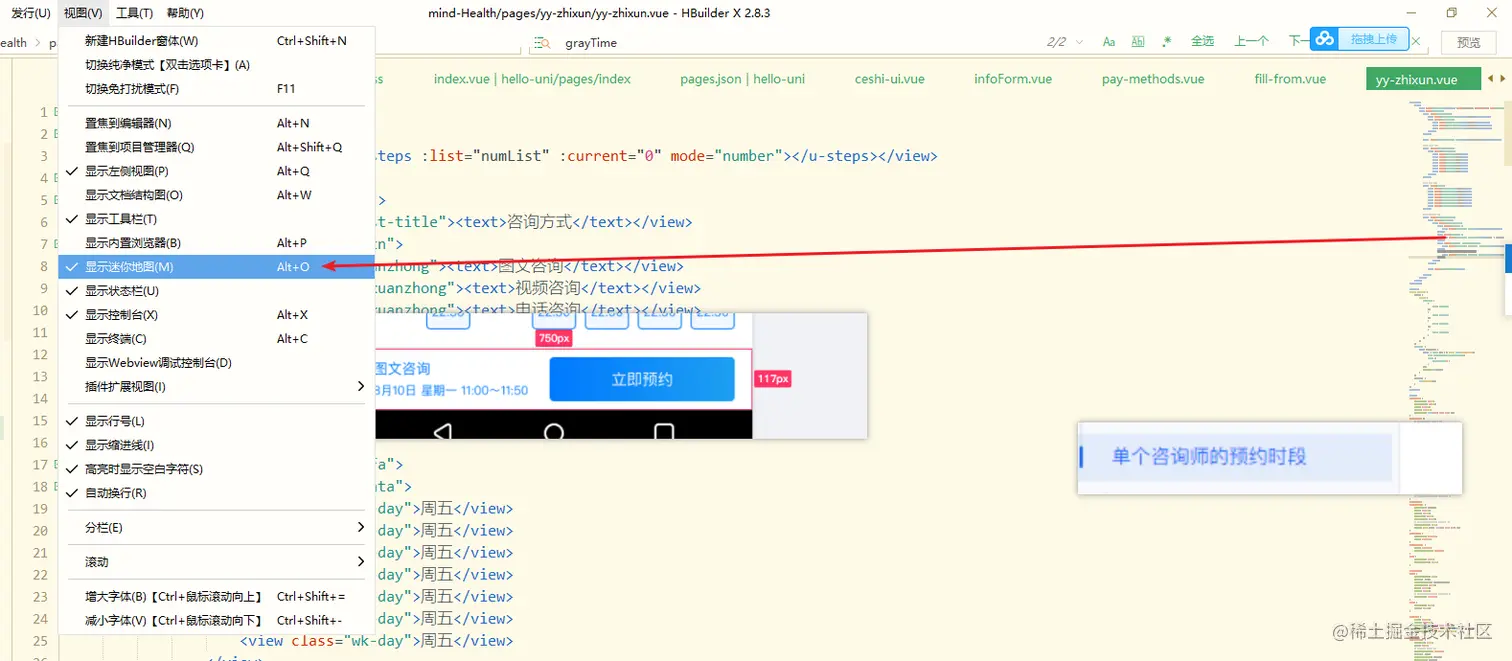Toggle 显示终端(C) option
The image size is (1512, 661).
click(216, 339)
